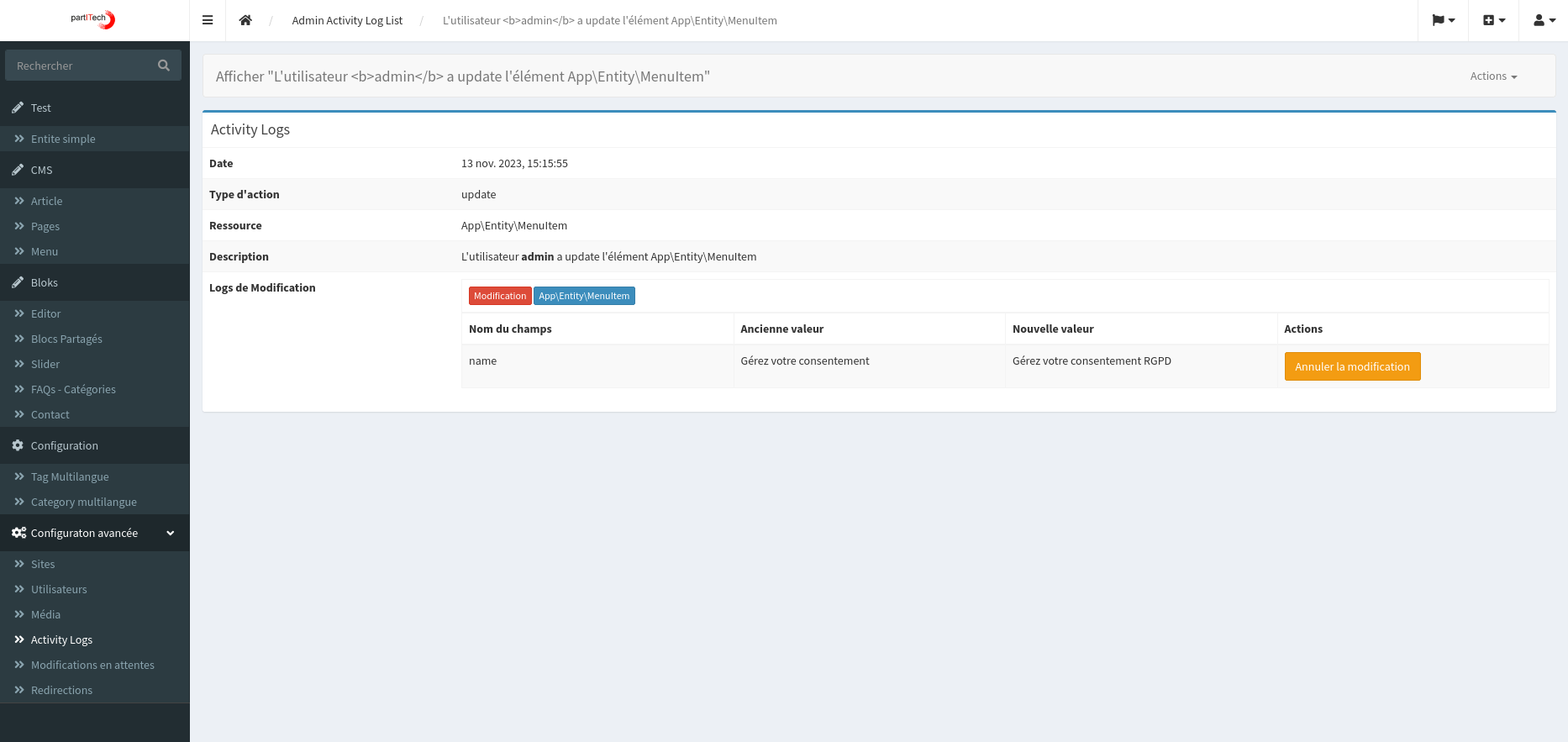Click Annuler la modification button
This screenshot has height=742, width=1568.
coord(1352,366)
